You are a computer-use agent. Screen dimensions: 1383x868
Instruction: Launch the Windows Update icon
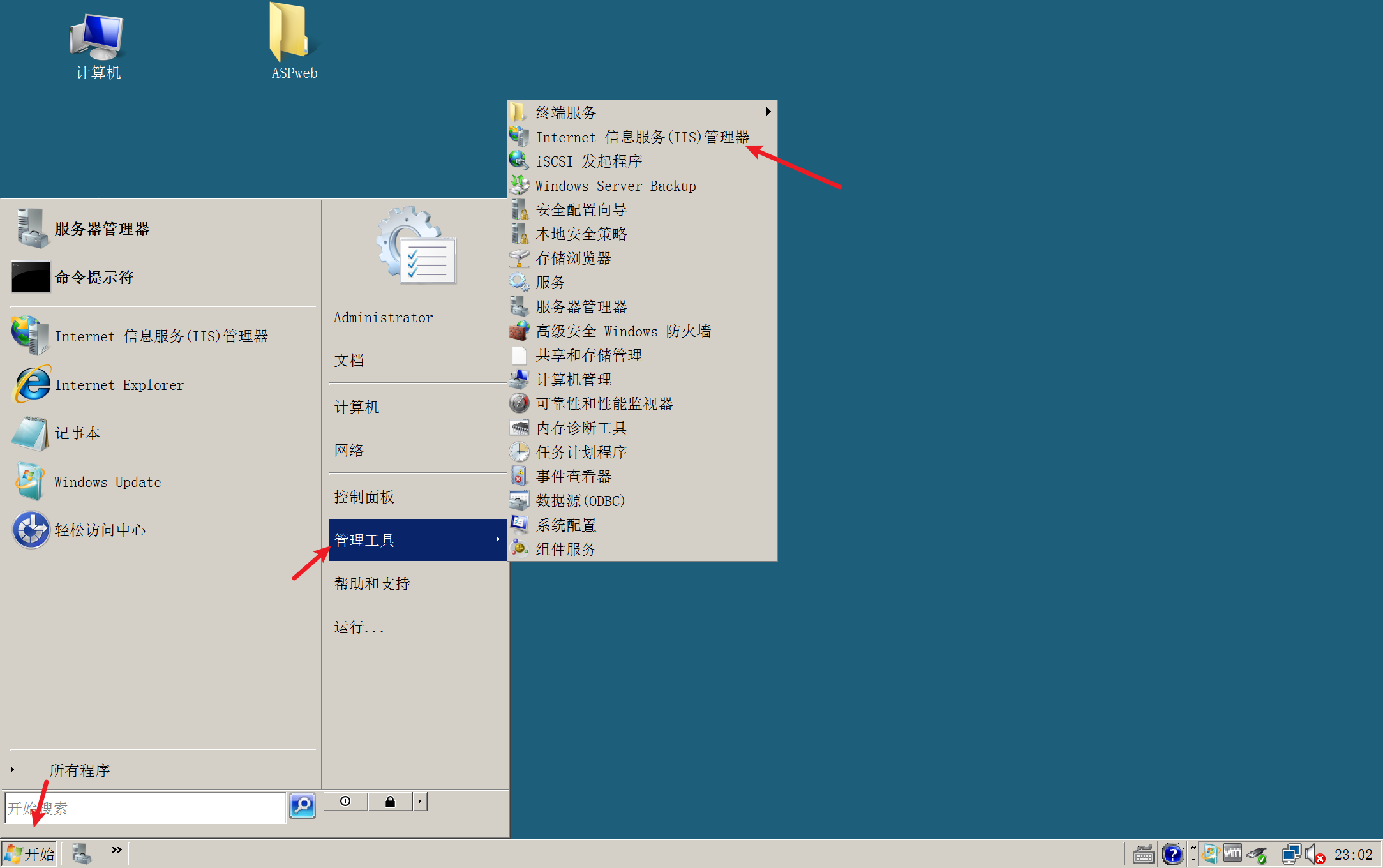tap(31, 482)
